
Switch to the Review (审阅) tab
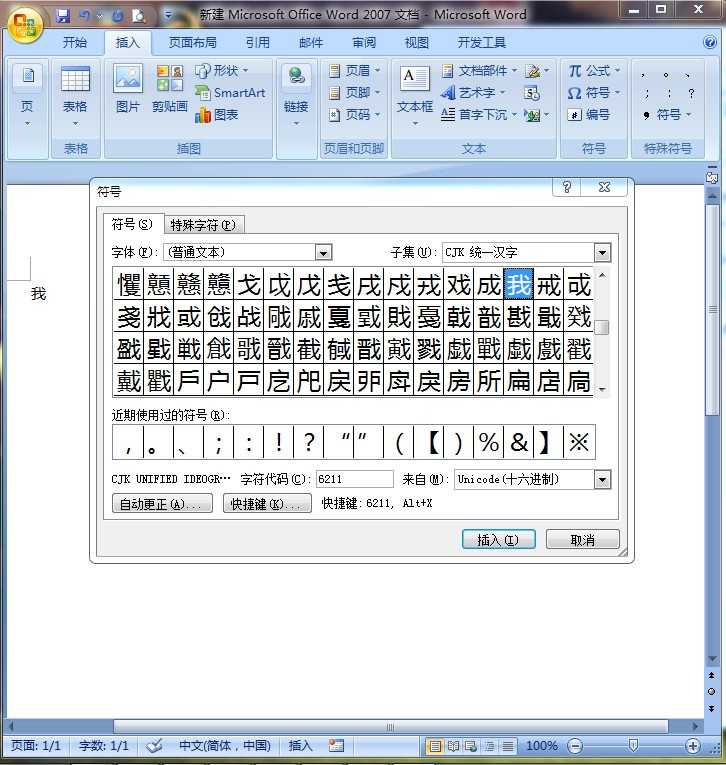point(364,42)
